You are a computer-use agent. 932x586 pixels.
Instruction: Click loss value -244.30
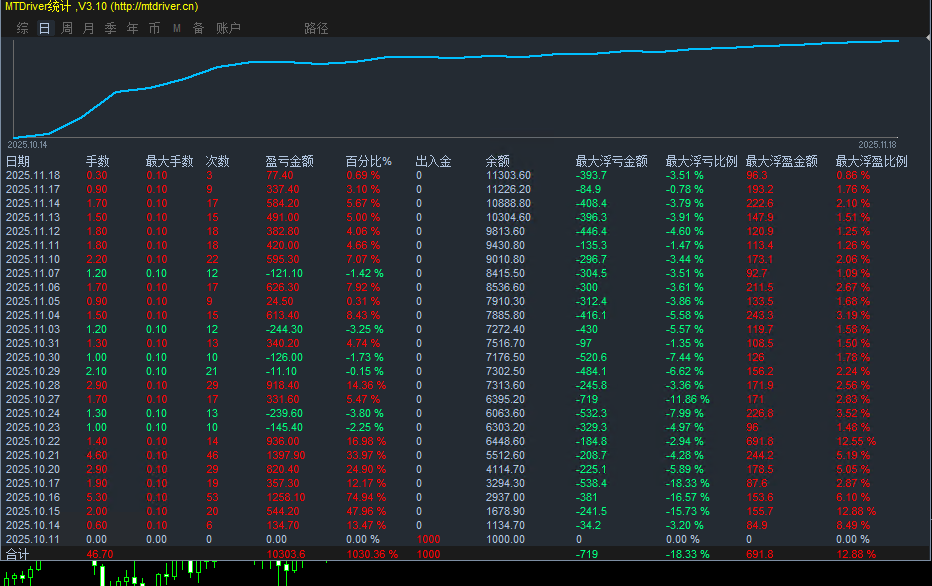click(284, 329)
